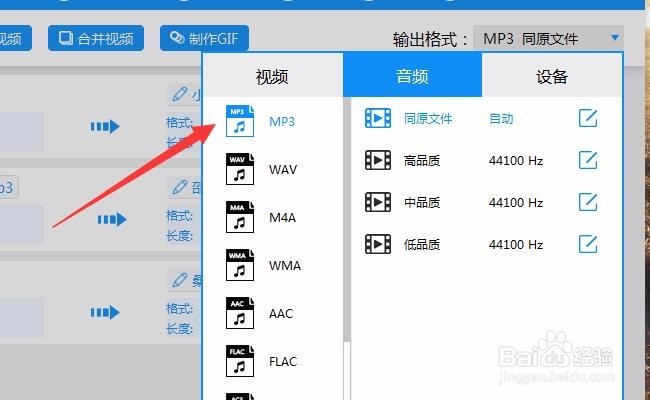
Task: Select the M4A format file icon
Action: pos(240,217)
